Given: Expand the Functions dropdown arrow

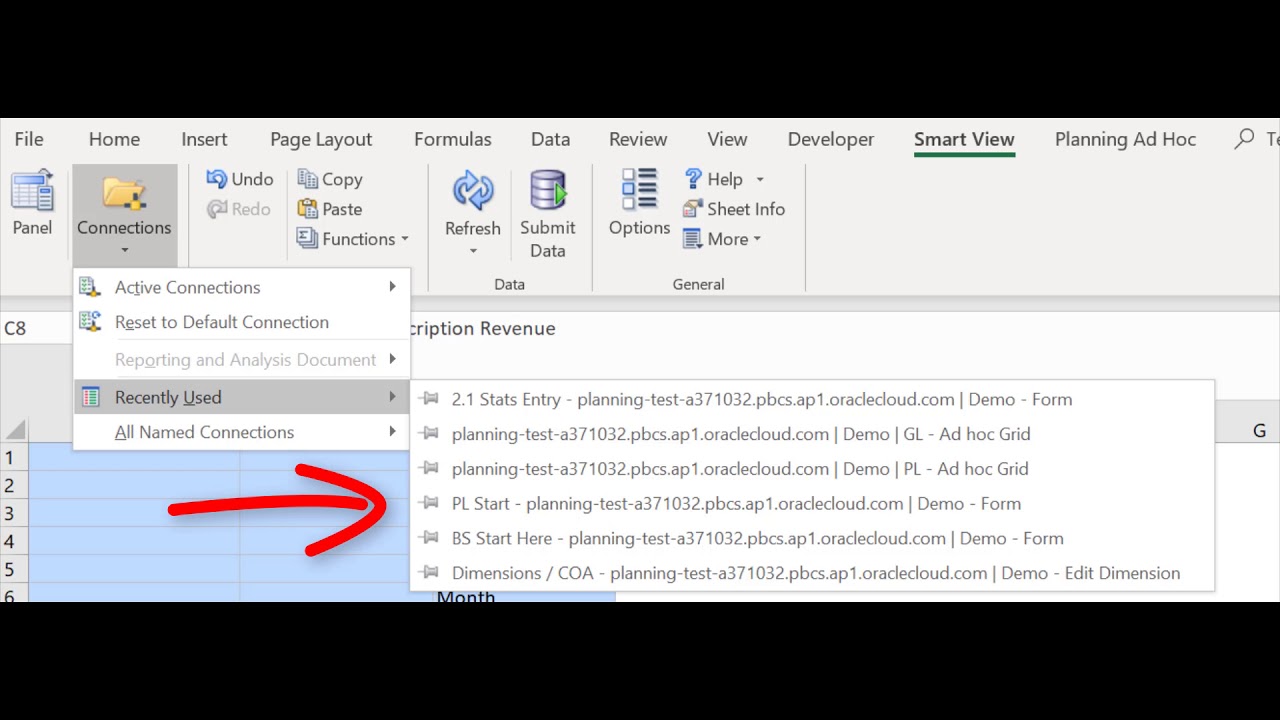Looking at the screenshot, I should click(x=405, y=240).
